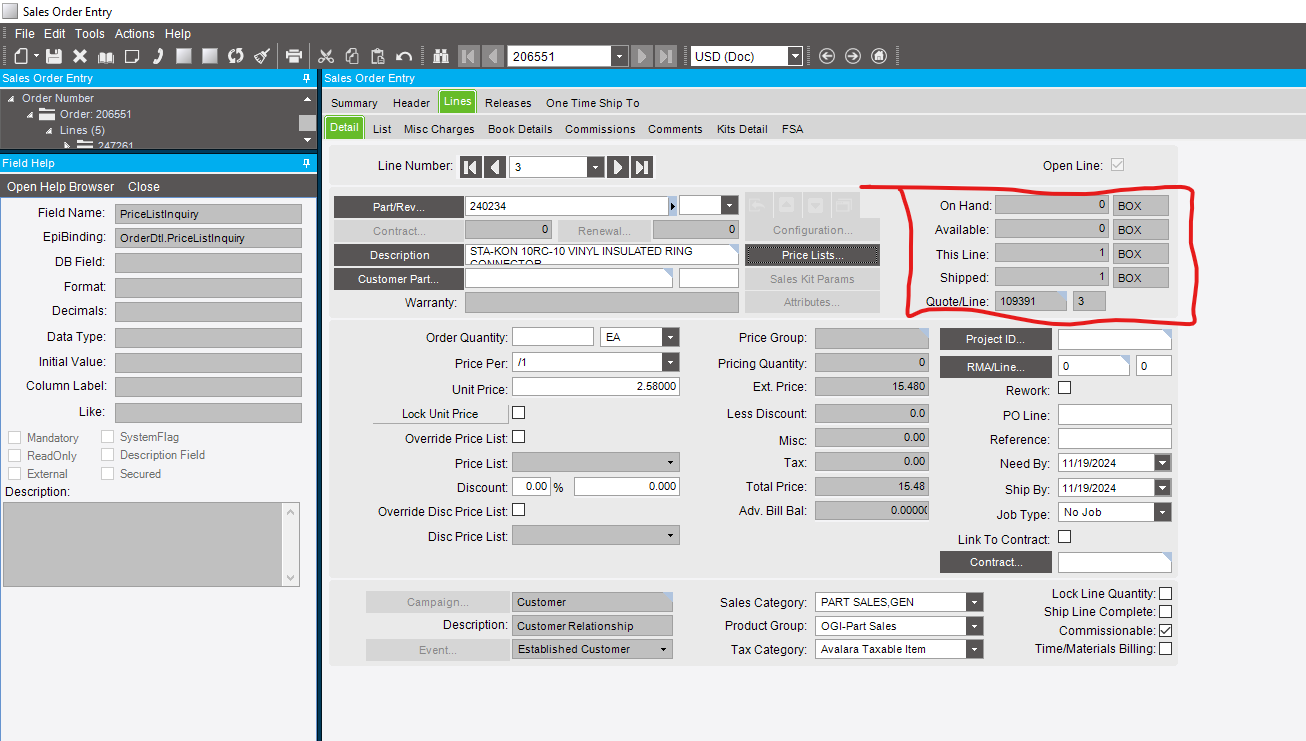Enable Override Price List checkbox
The image size is (1306, 741).
point(518,437)
